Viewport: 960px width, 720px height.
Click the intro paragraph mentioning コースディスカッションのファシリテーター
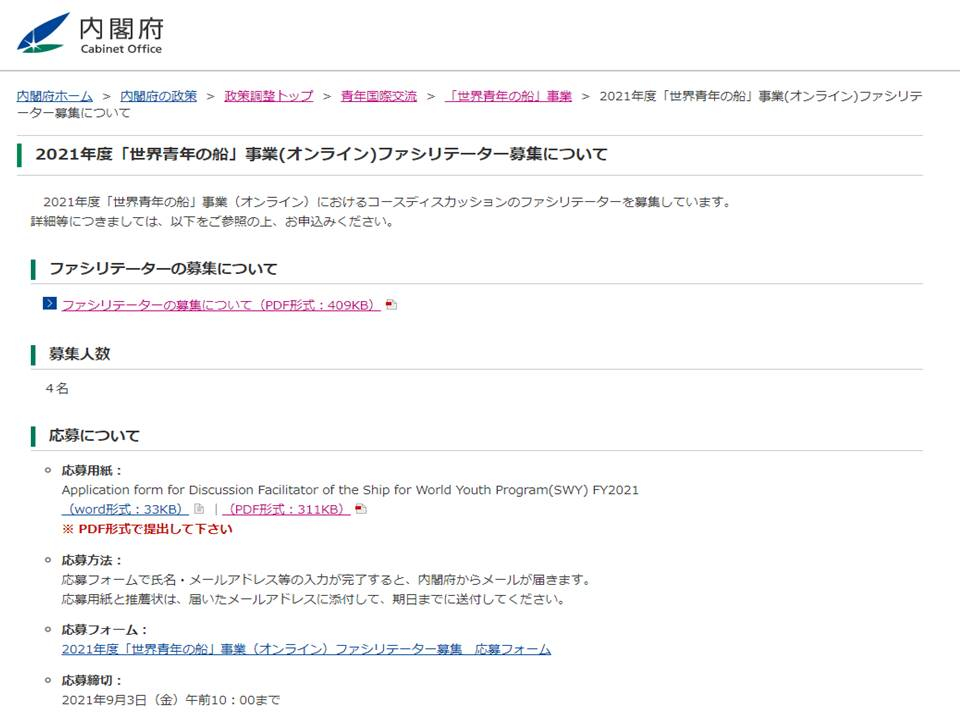pyautogui.click(x=388, y=202)
